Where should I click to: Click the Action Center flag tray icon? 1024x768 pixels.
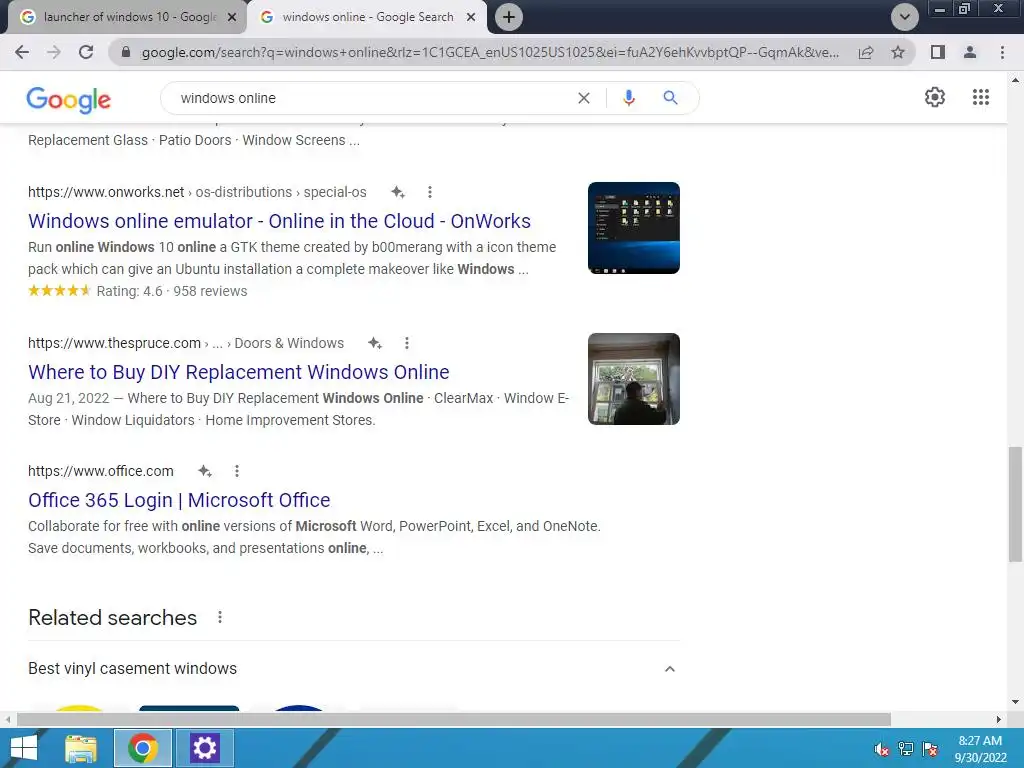pyautogui.click(x=930, y=749)
